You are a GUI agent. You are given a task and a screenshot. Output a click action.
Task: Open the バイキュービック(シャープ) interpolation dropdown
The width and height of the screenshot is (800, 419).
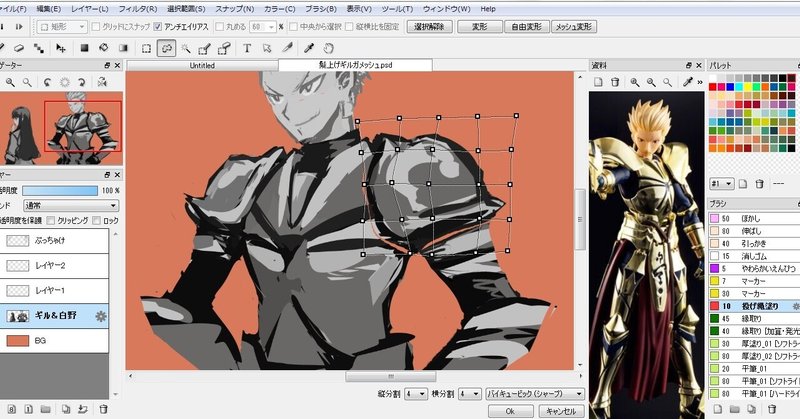click(535, 394)
